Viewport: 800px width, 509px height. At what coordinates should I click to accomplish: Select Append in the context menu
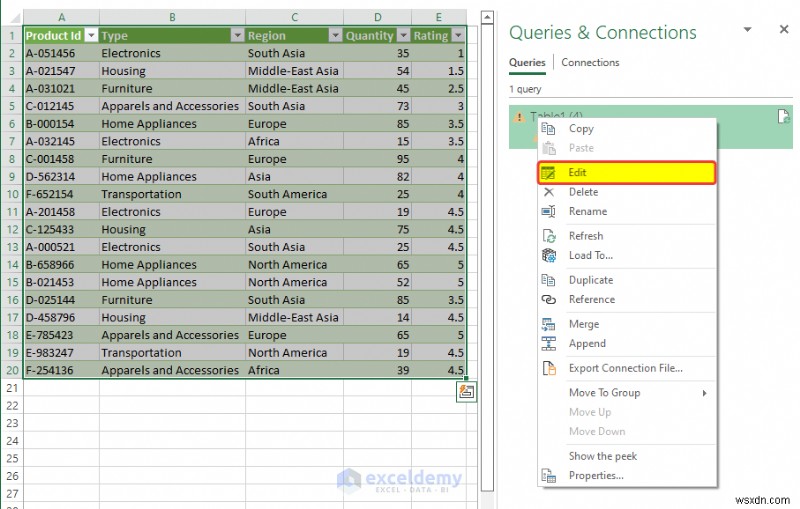(628, 344)
